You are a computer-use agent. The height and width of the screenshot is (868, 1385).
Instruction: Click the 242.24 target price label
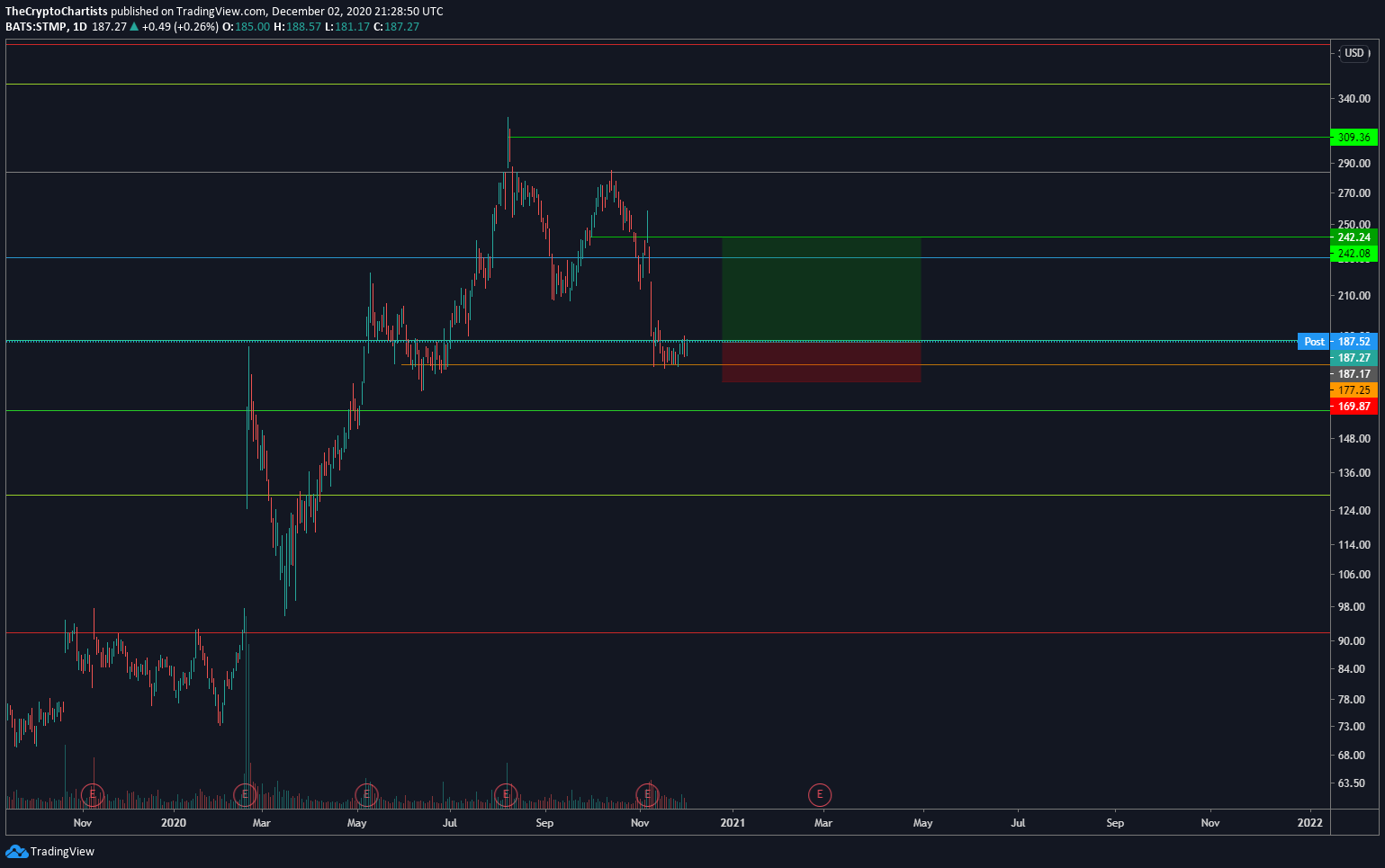tap(1354, 237)
